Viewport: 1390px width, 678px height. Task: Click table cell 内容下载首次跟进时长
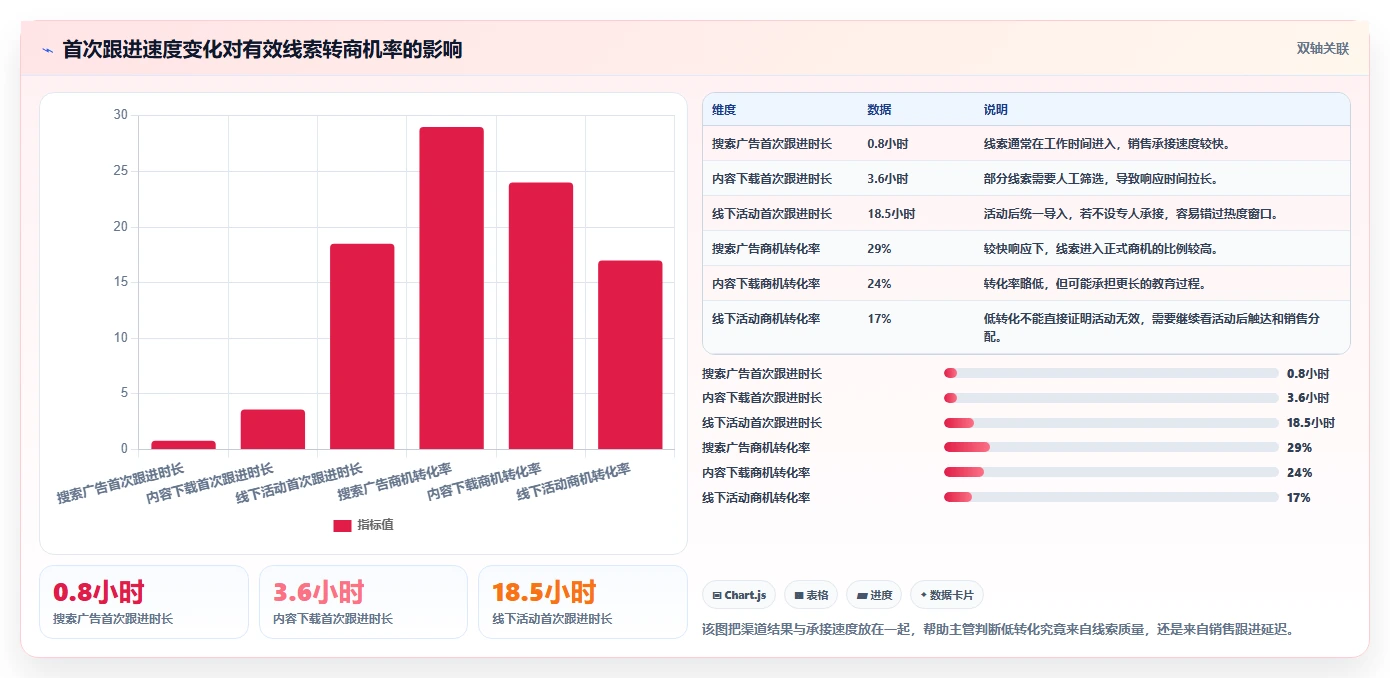[772, 179]
